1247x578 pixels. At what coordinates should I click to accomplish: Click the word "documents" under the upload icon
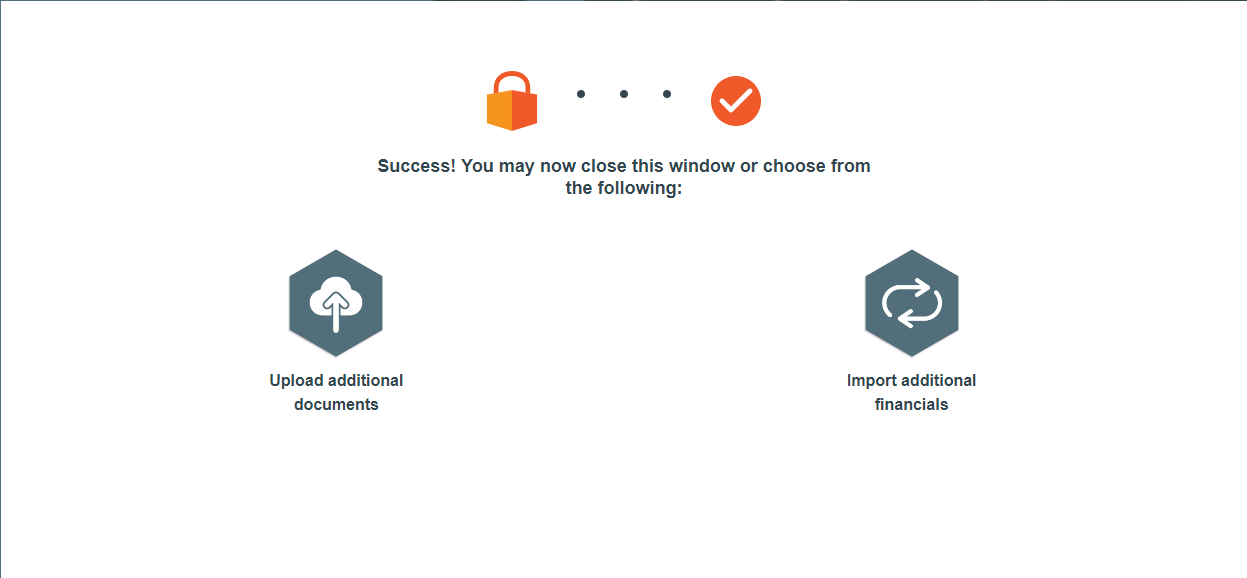click(x=336, y=405)
